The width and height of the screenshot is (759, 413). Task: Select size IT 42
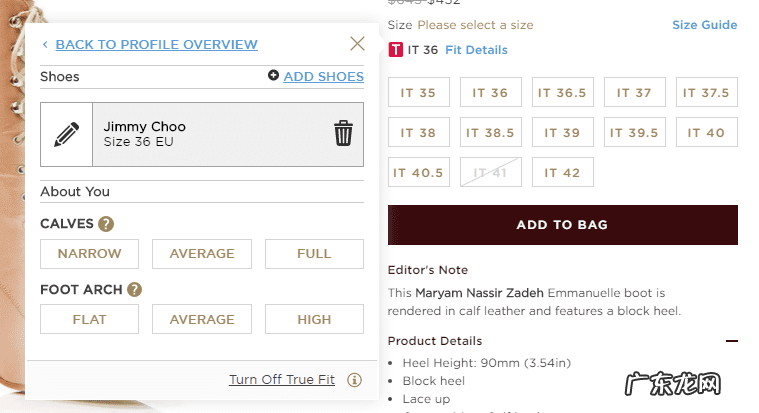pyautogui.click(x=562, y=172)
